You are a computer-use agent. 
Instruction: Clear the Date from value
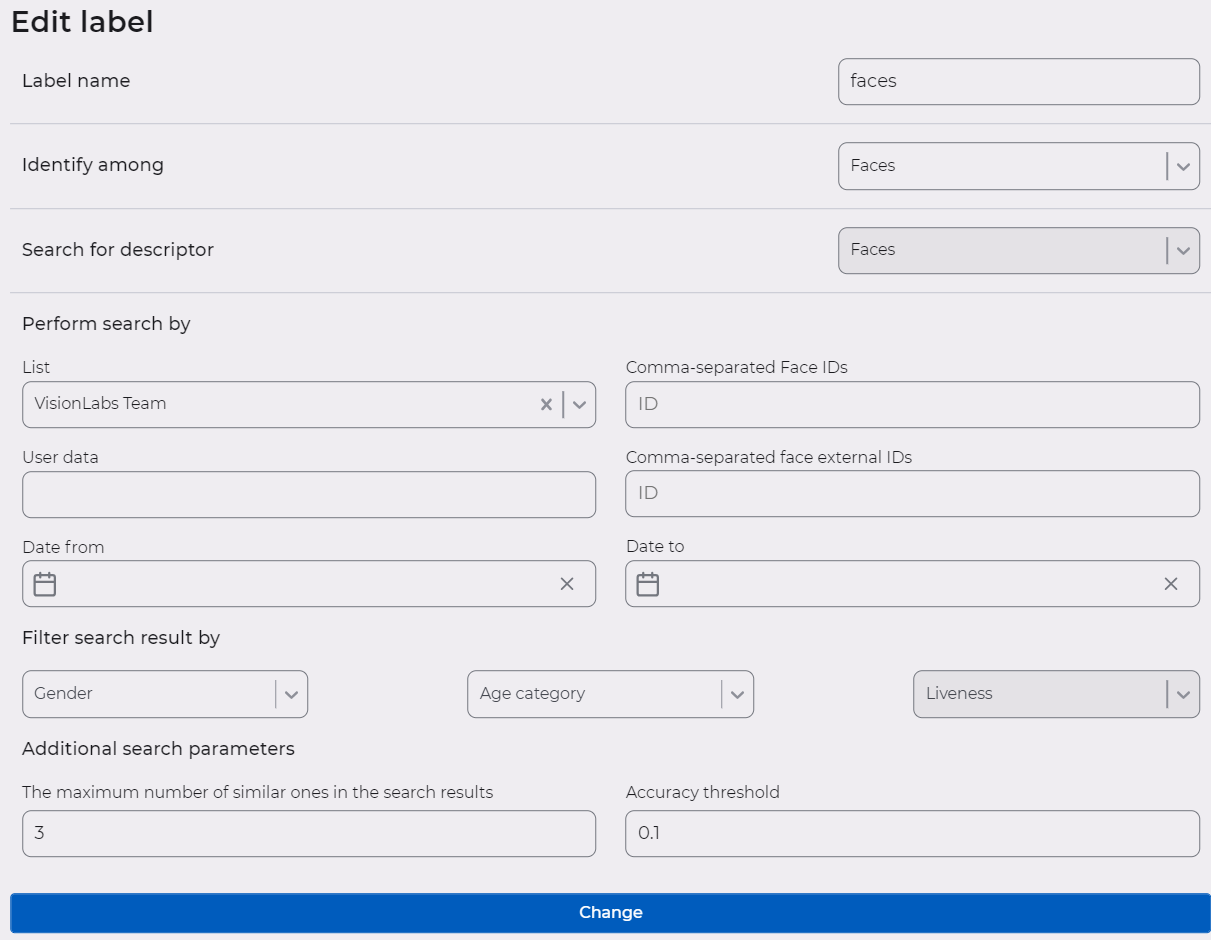click(567, 583)
